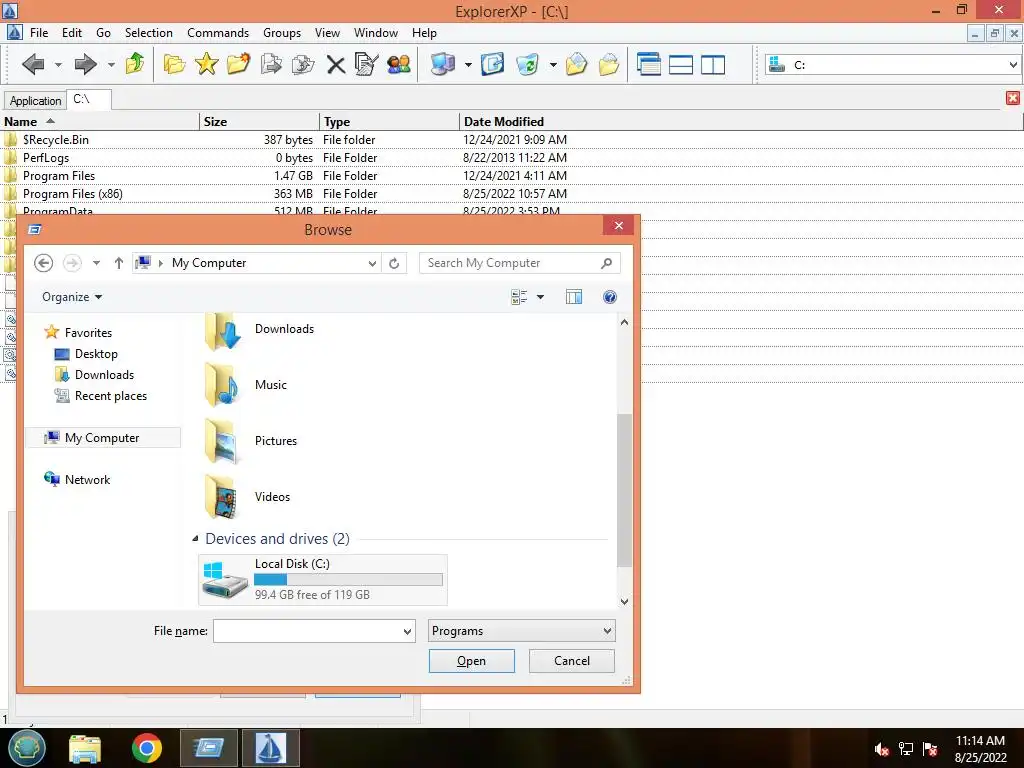Click the File name input field
The image size is (1024, 768).
point(307,632)
